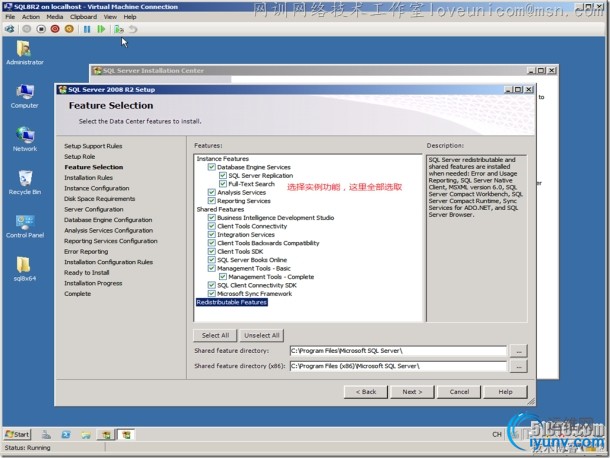Select the Redistributable Features row
The image size is (610, 458).
pyautogui.click(x=231, y=302)
